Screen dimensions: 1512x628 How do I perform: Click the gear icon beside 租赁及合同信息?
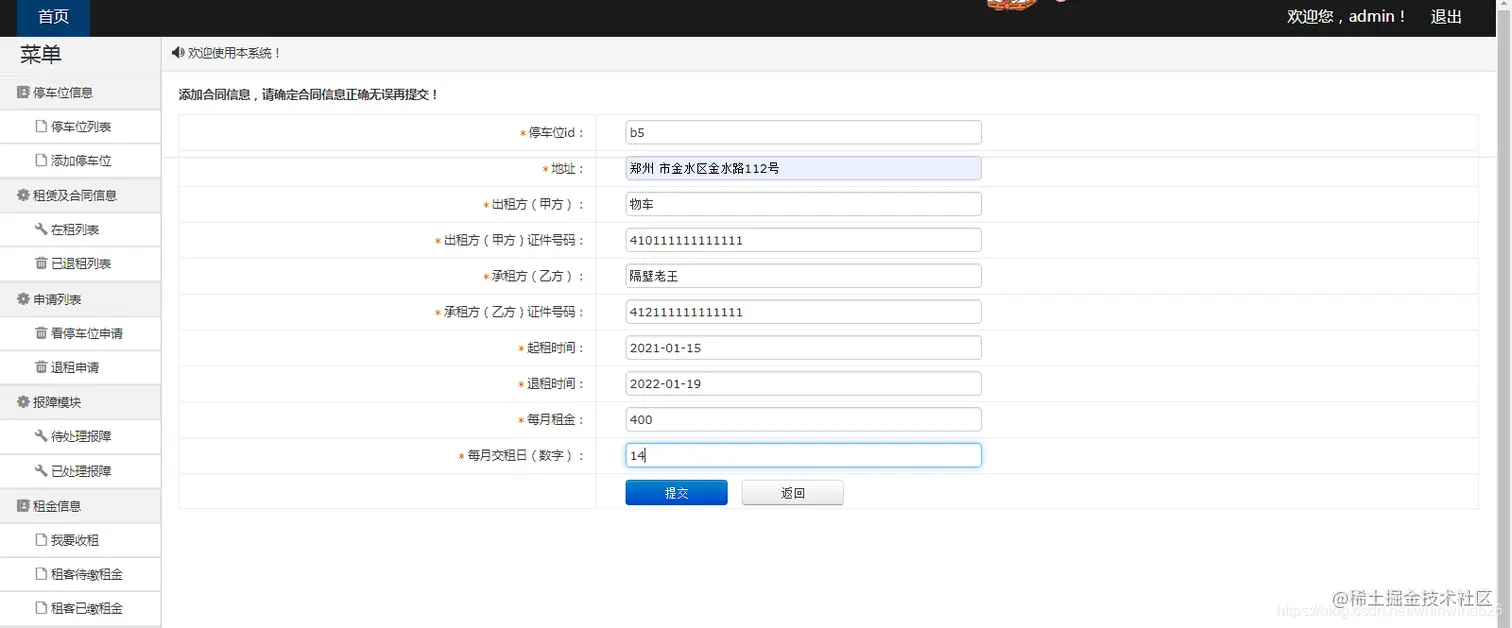[23, 196]
